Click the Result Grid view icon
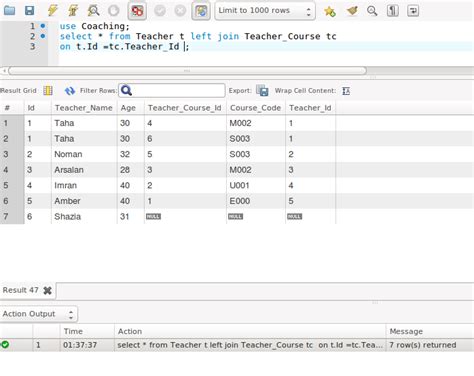Screen dimensions: 474x376 [48, 90]
